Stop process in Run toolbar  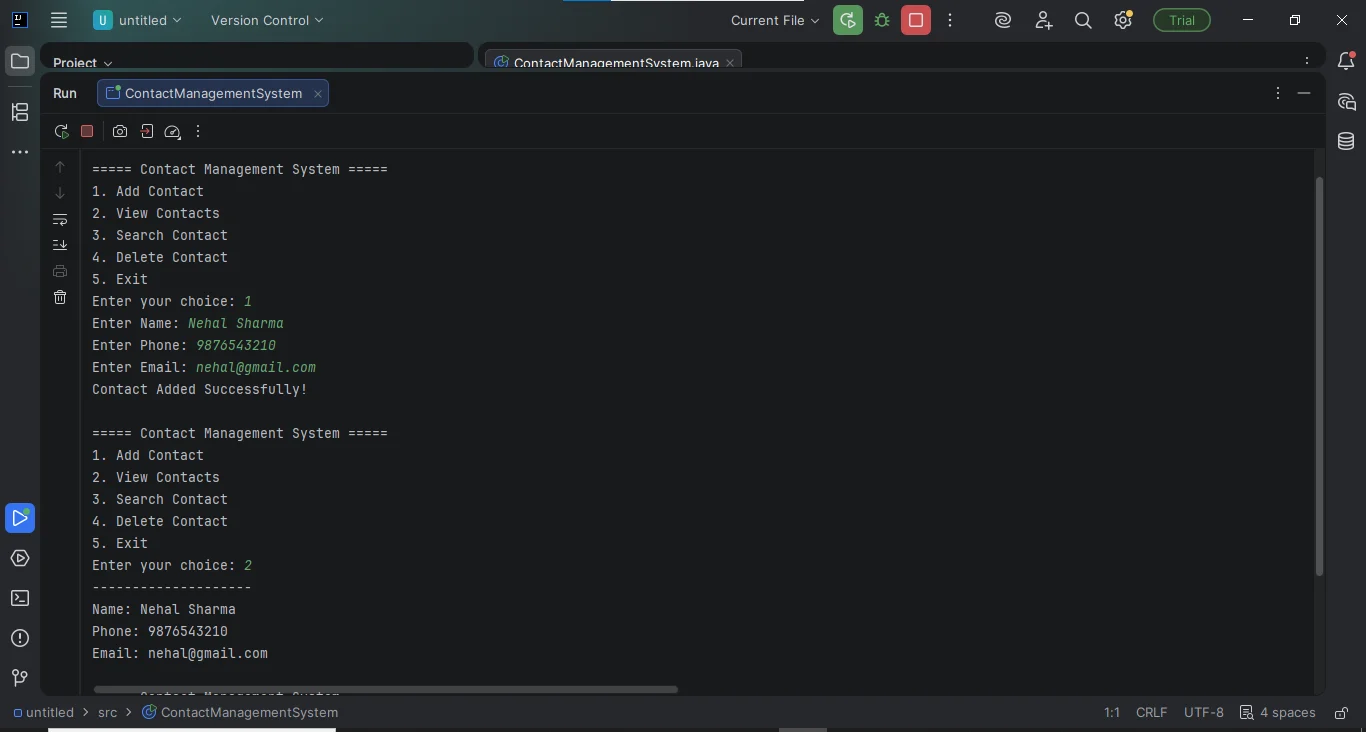pyautogui.click(x=87, y=131)
